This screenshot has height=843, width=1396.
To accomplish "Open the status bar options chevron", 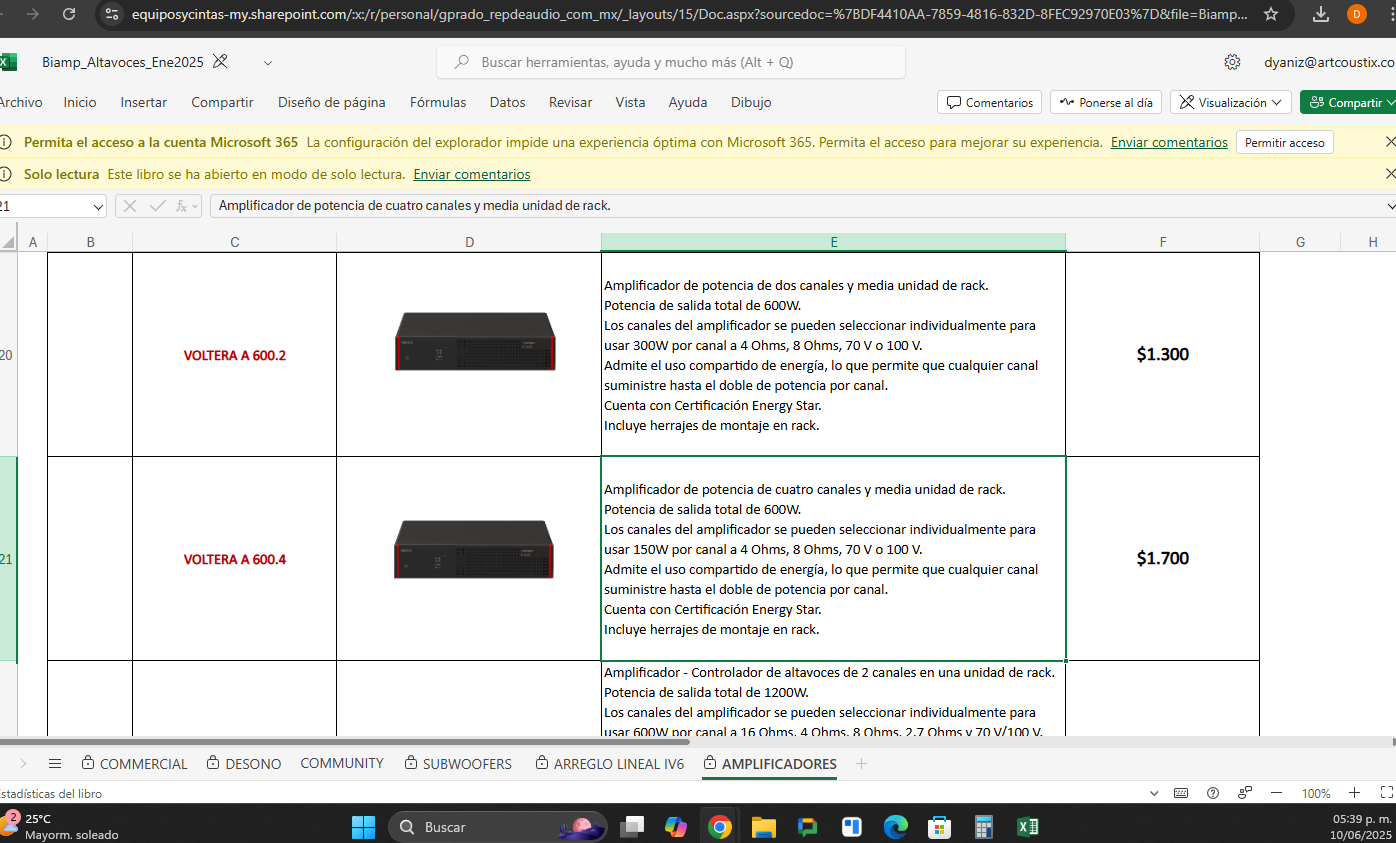I will click(1155, 793).
